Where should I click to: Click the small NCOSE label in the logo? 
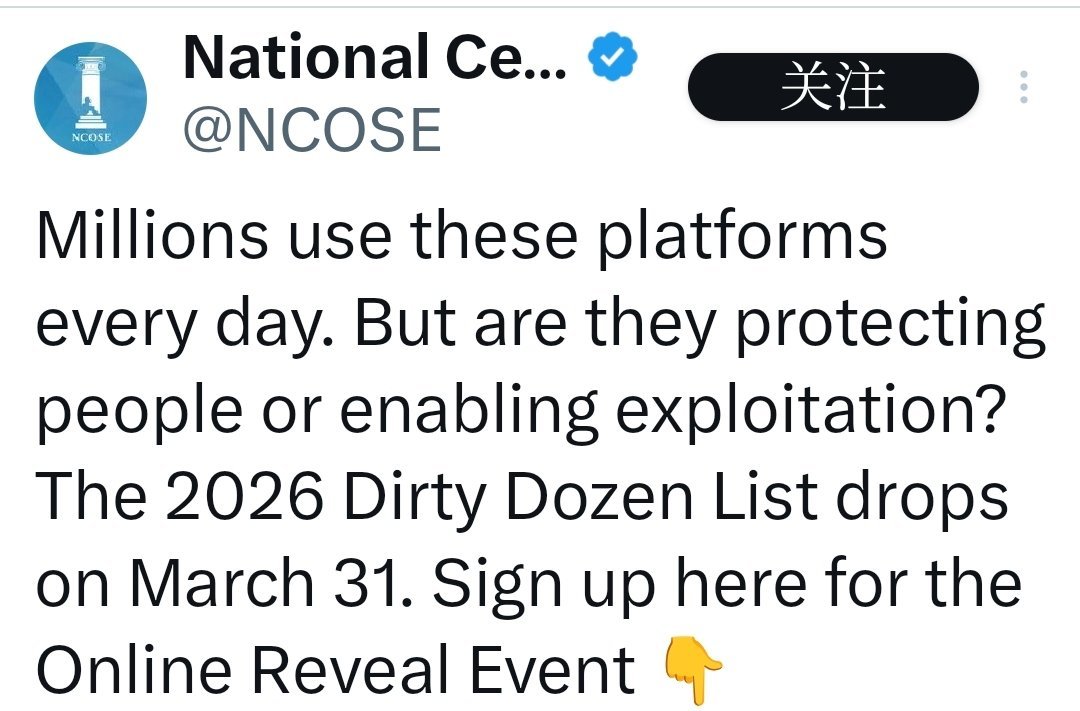pos(91,137)
